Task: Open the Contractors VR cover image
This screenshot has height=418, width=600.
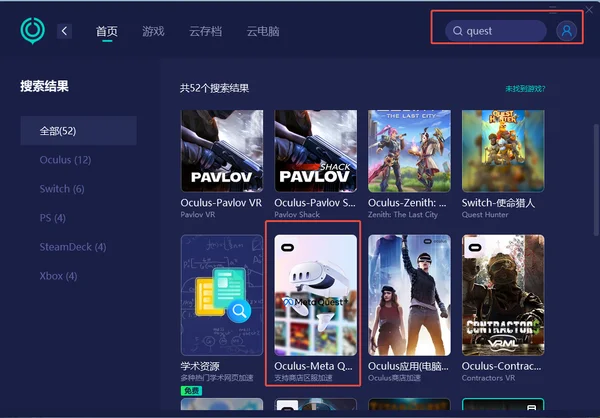Action: pyautogui.click(x=503, y=295)
